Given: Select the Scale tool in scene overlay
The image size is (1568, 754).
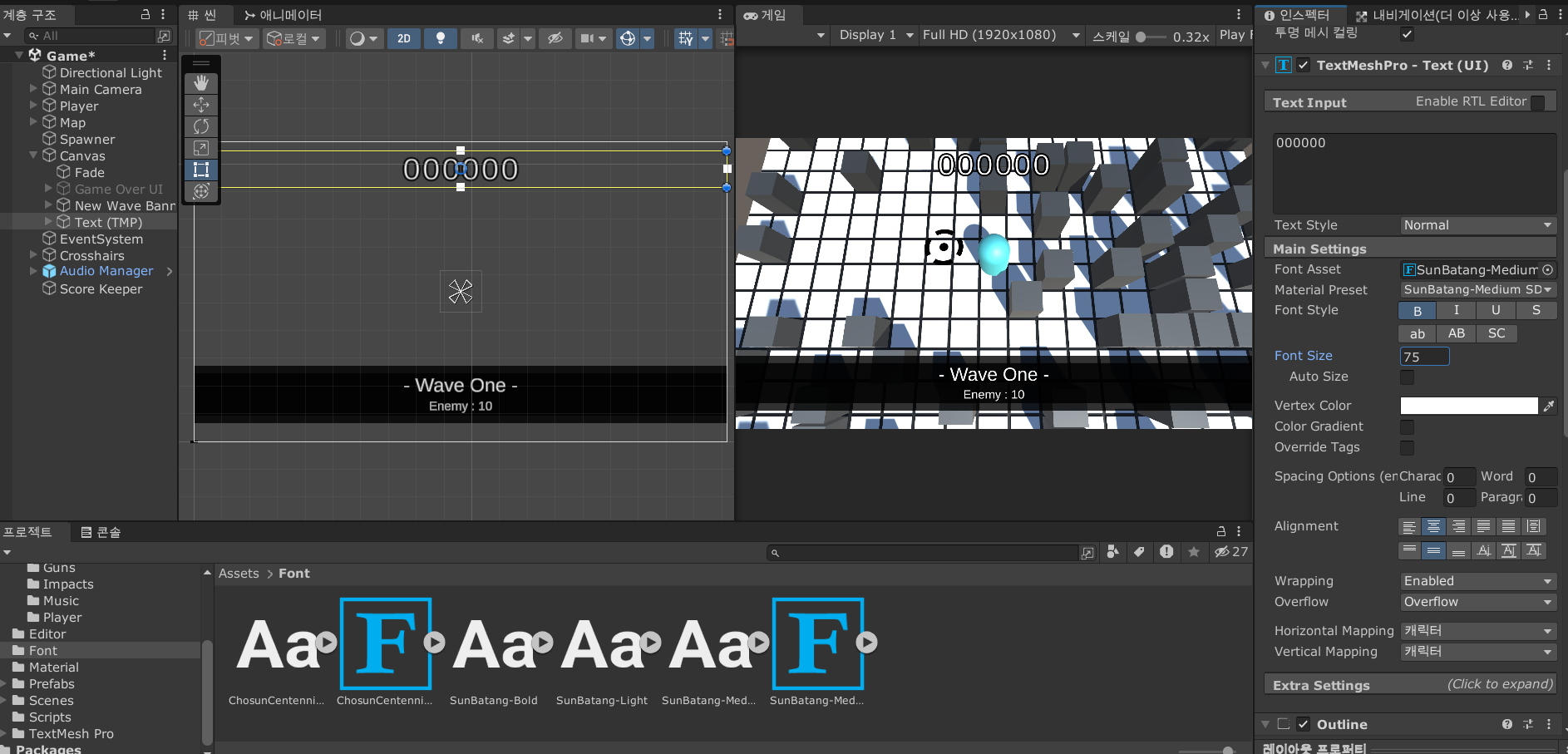Looking at the screenshot, I should coord(201,148).
